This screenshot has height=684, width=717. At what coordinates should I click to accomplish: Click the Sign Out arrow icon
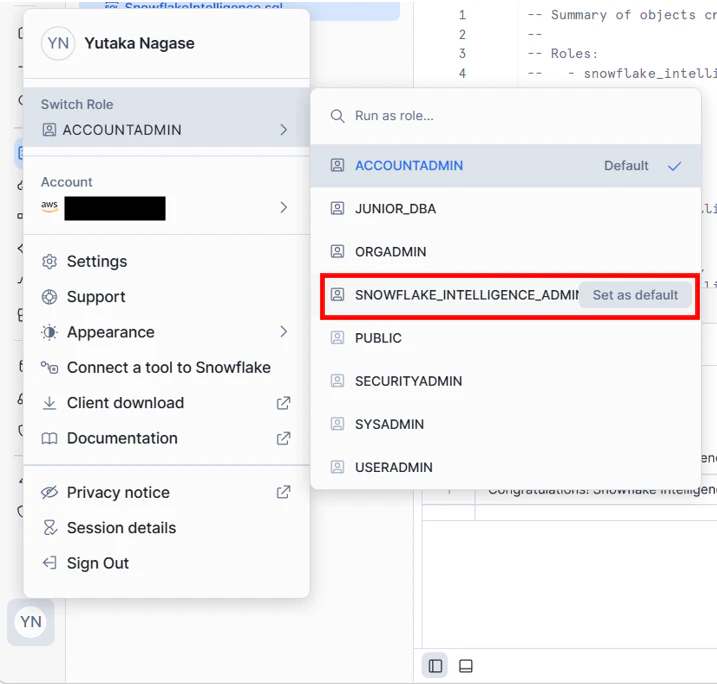click(x=49, y=563)
